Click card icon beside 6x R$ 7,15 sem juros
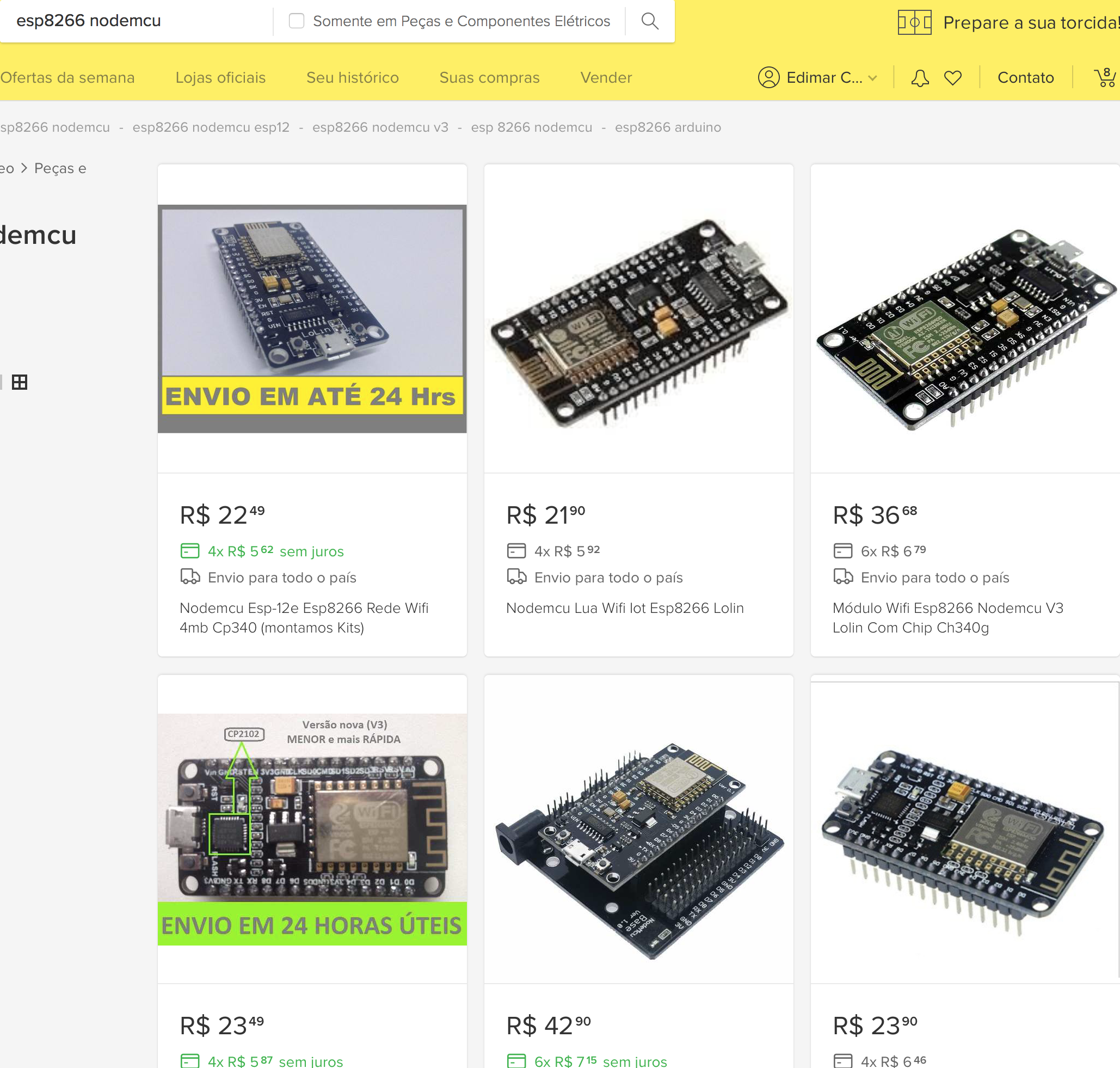The image size is (1120, 1068). coord(516,1060)
